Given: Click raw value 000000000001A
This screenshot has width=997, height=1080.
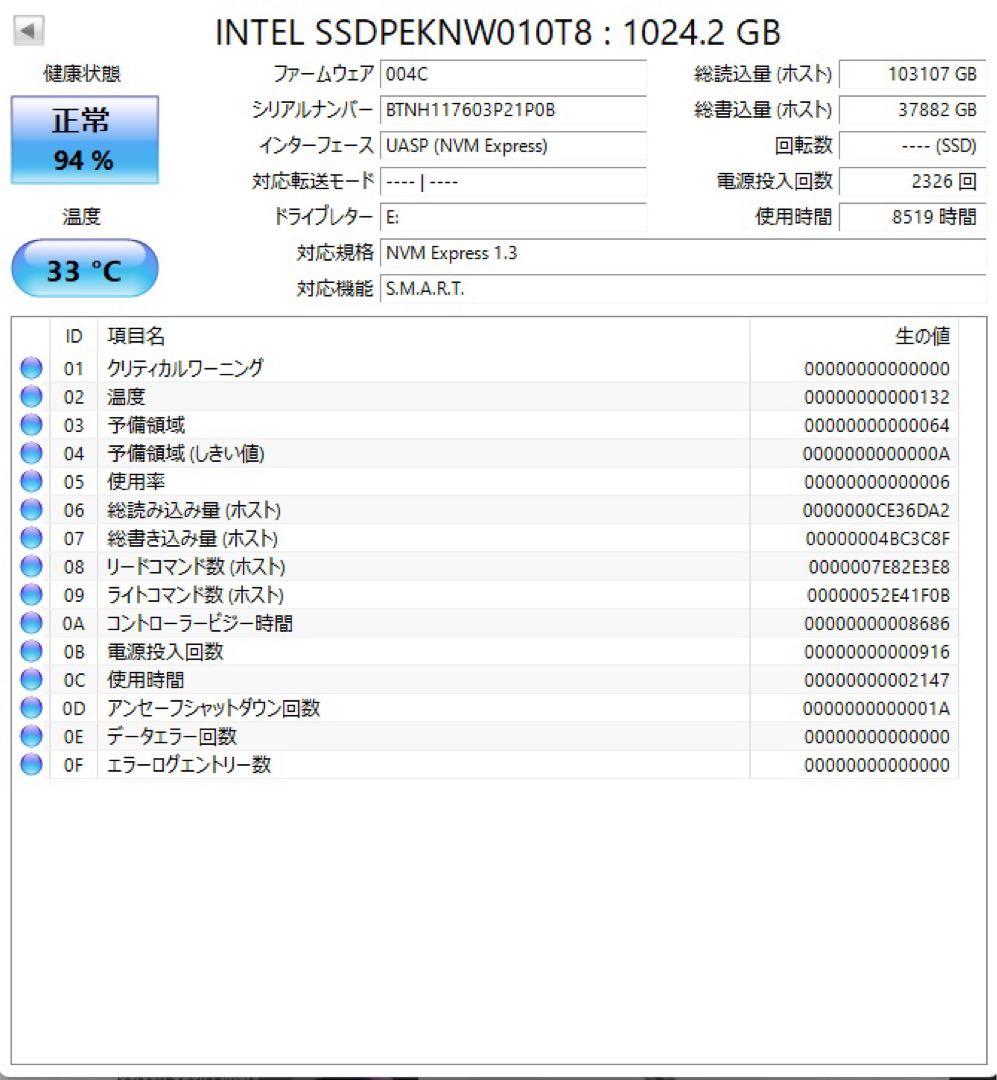Looking at the screenshot, I should [876, 709].
